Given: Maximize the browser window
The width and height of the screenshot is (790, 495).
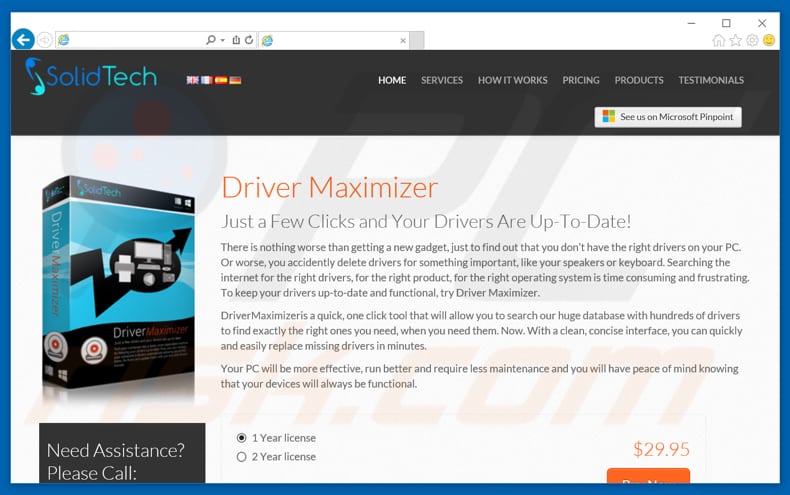Looking at the screenshot, I should click(726, 23).
